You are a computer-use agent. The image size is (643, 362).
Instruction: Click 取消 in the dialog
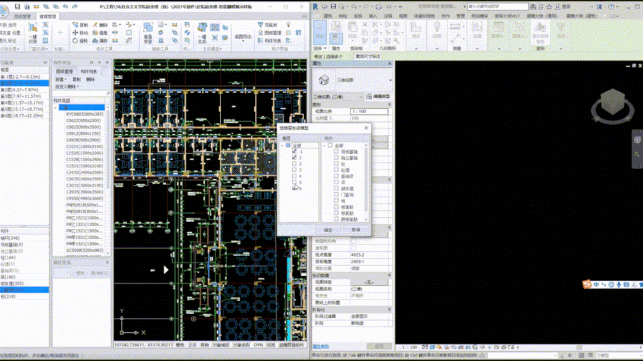(356, 230)
